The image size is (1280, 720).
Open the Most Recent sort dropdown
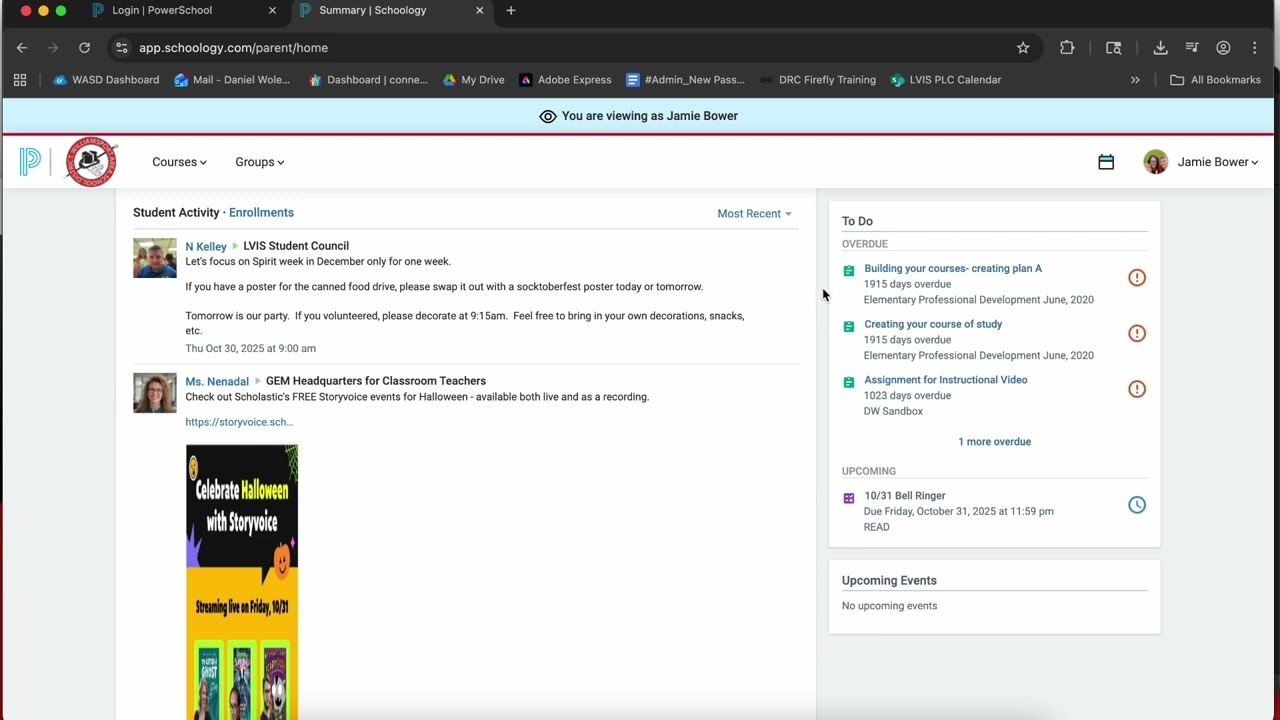(x=754, y=213)
